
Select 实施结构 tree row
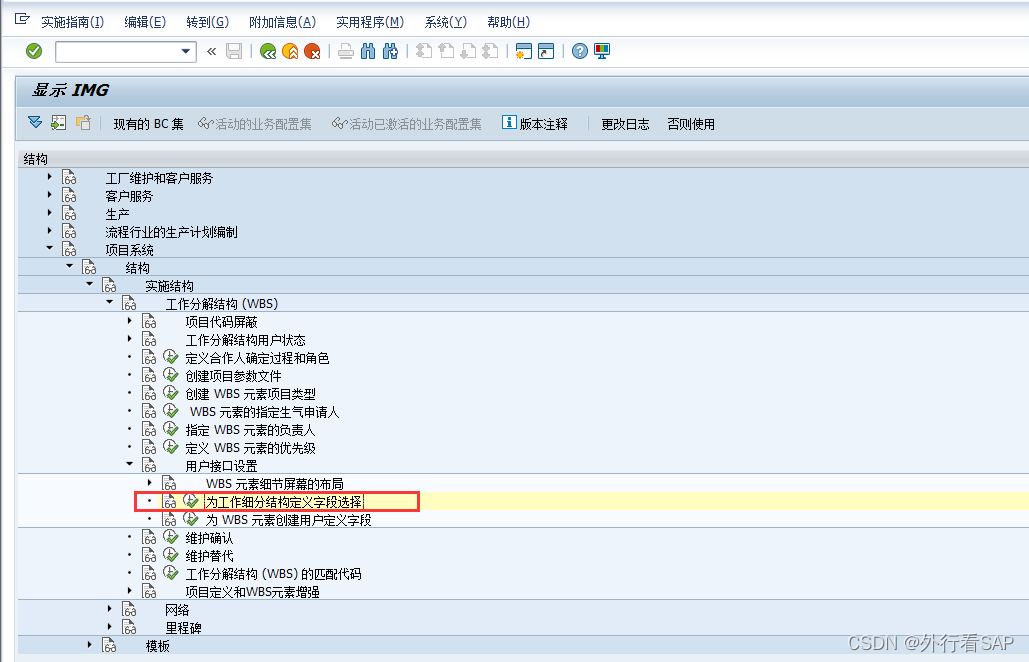[x=169, y=285]
